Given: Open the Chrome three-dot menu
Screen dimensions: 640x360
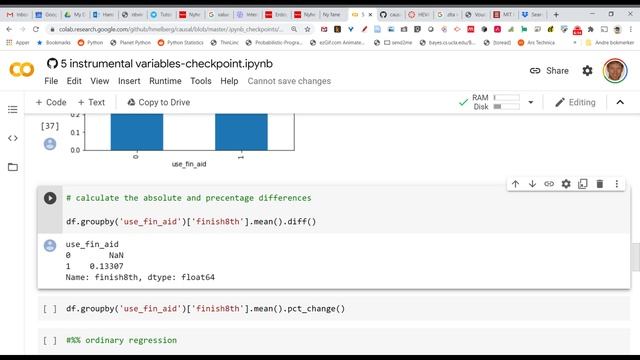Looking at the screenshot, I should tap(630, 29).
